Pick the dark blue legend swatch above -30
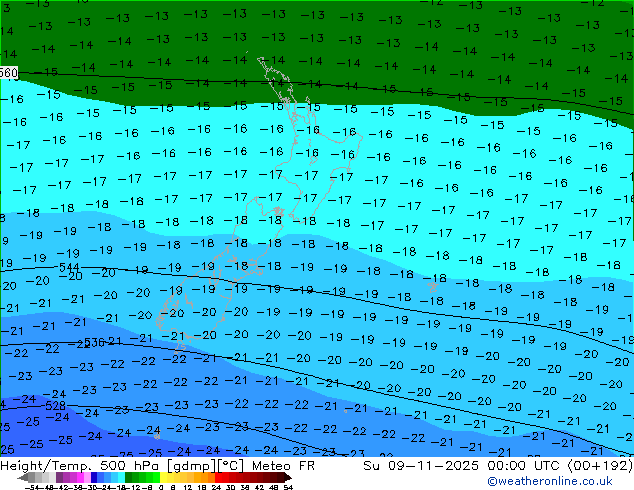The height and width of the screenshot is (490, 634). (94, 477)
